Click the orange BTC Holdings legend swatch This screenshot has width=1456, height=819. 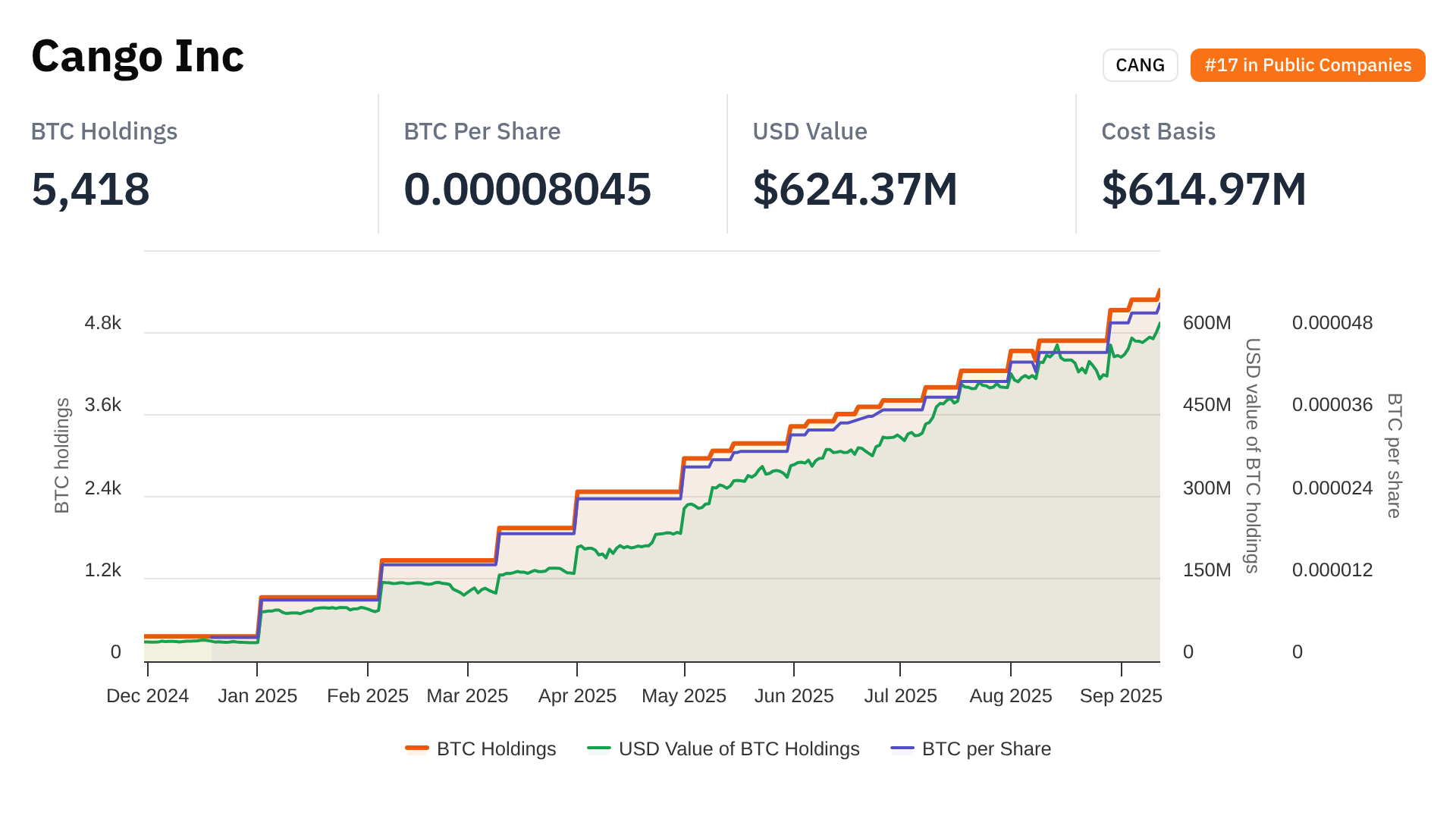click(417, 748)
